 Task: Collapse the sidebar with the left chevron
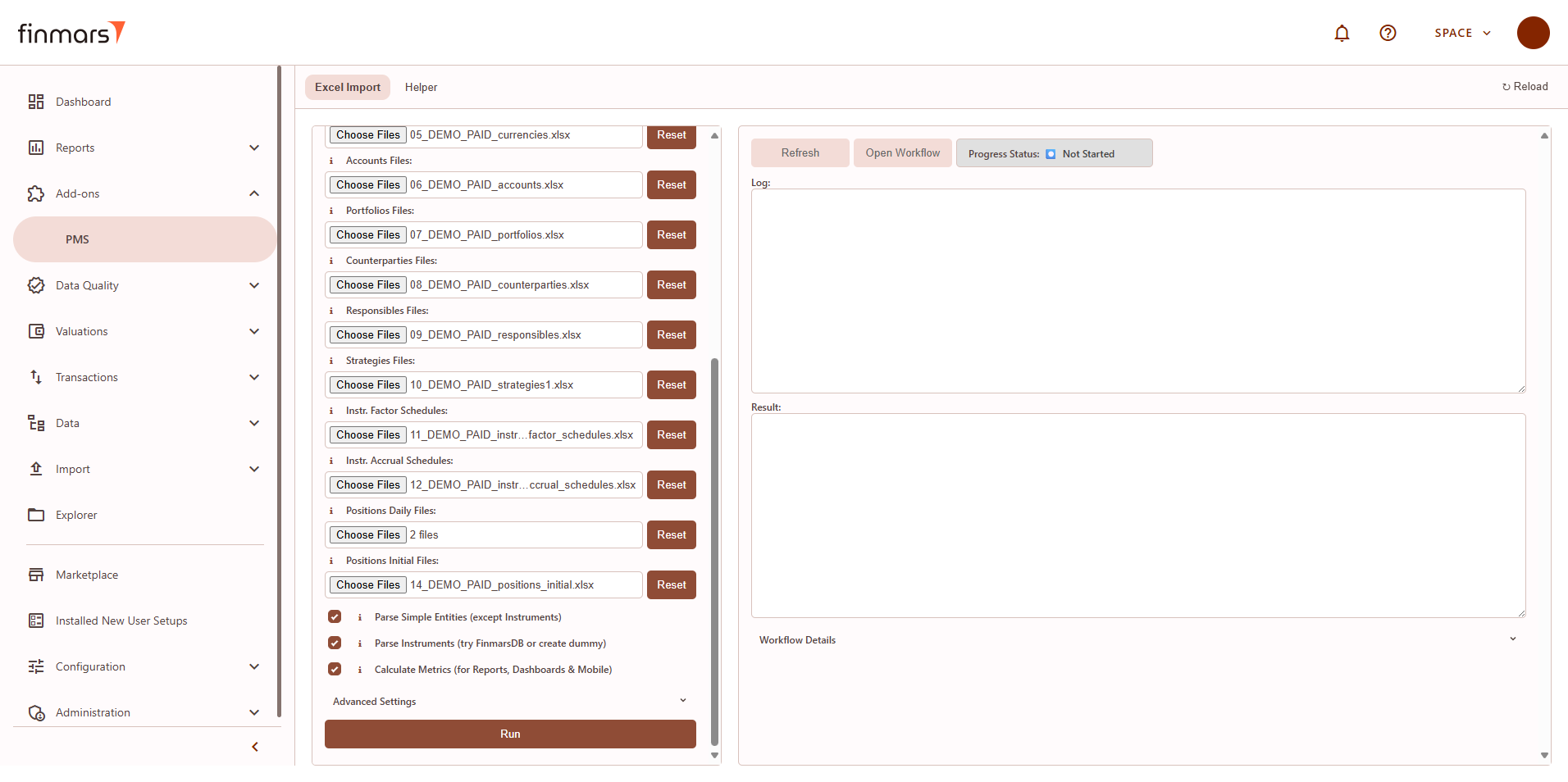coord(255,747)
